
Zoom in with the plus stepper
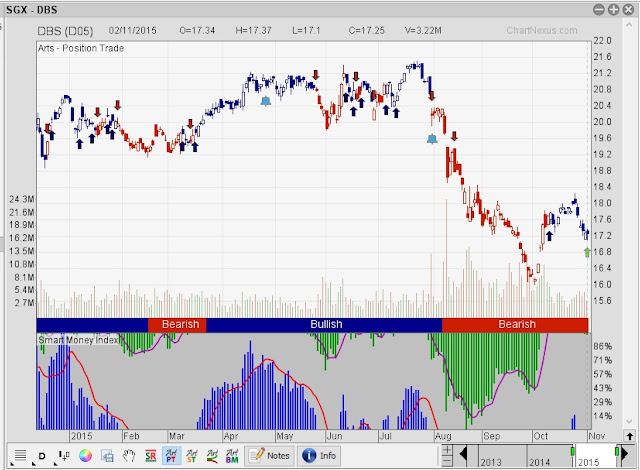[447, 450]
